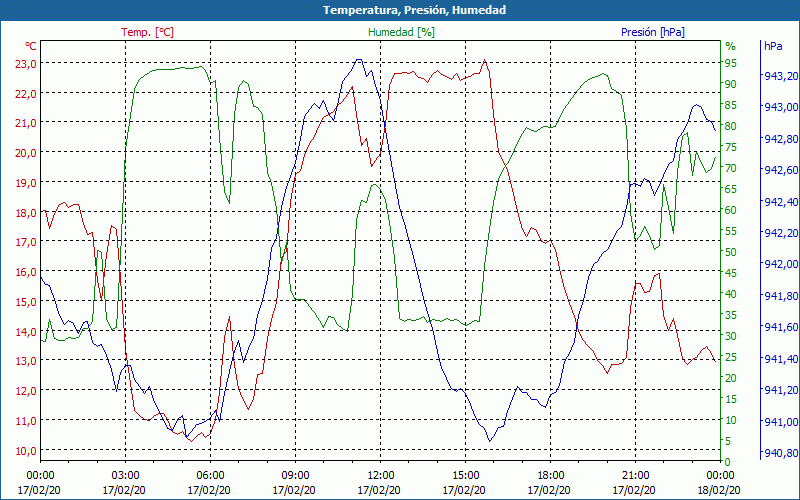Click humidity axis value '95'
The image size is (800, 500).
coord(731,63)
